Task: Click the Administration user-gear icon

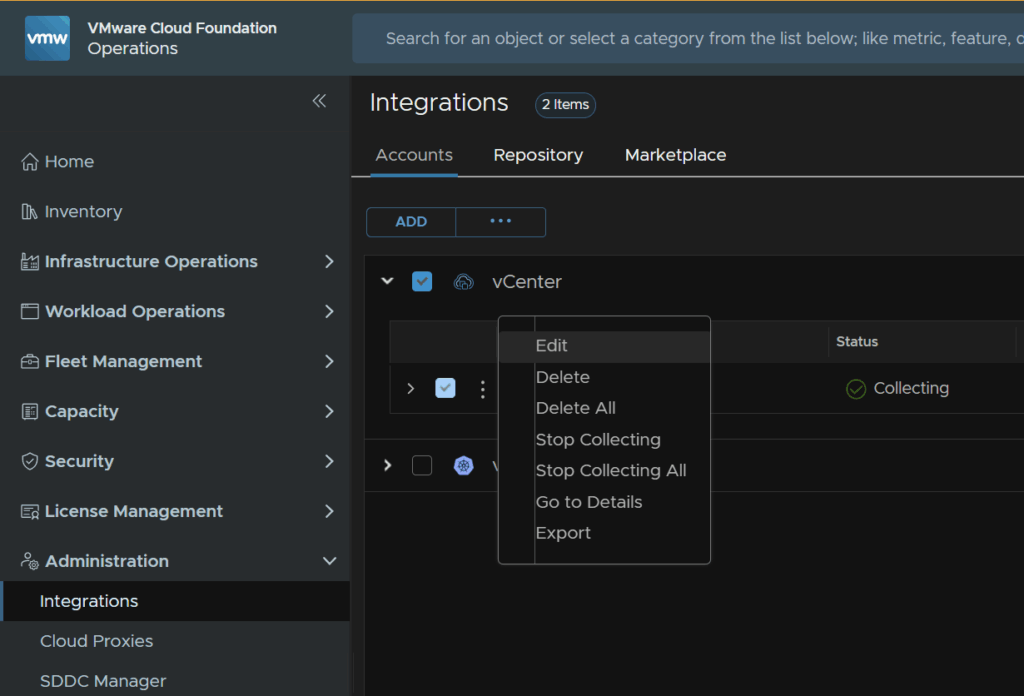Action: [29, 561]
